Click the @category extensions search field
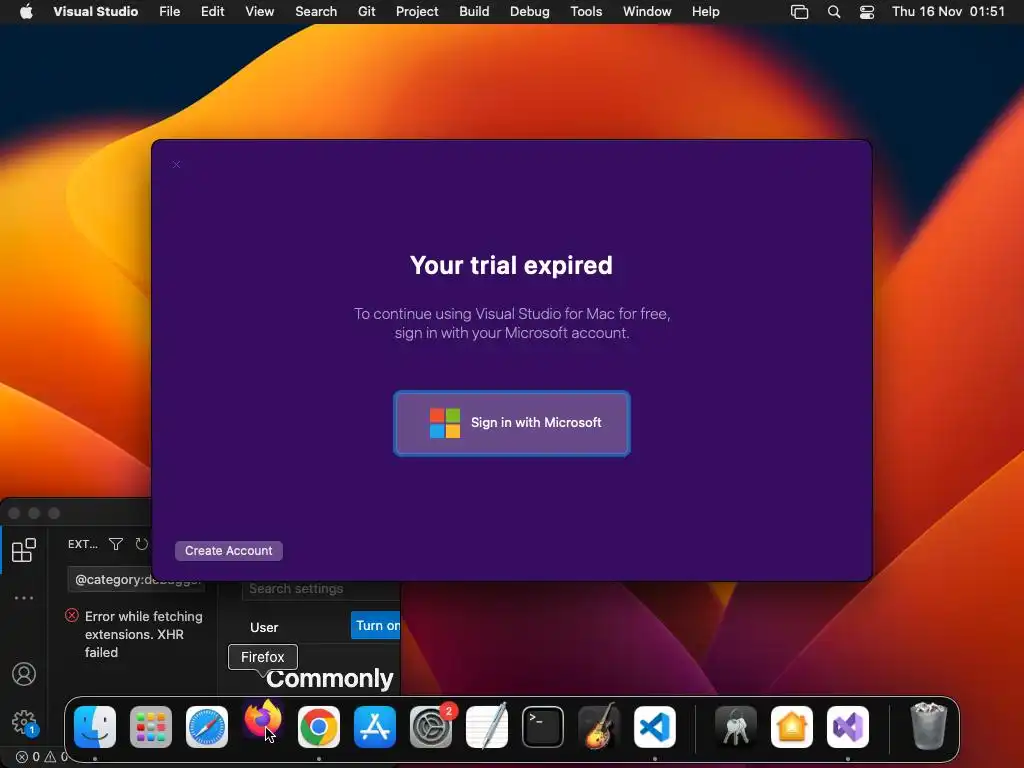Screen dimensions: 1024x768 click(136, 579)
